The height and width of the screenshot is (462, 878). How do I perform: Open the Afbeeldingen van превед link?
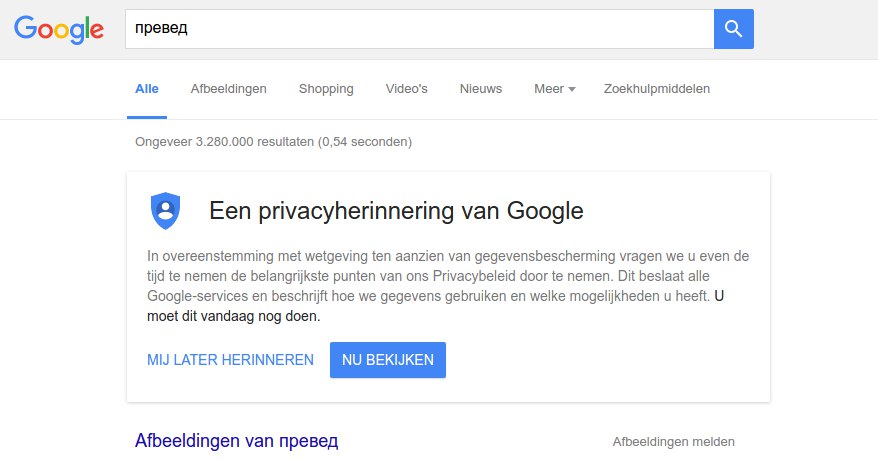click(x=236, y=441)
